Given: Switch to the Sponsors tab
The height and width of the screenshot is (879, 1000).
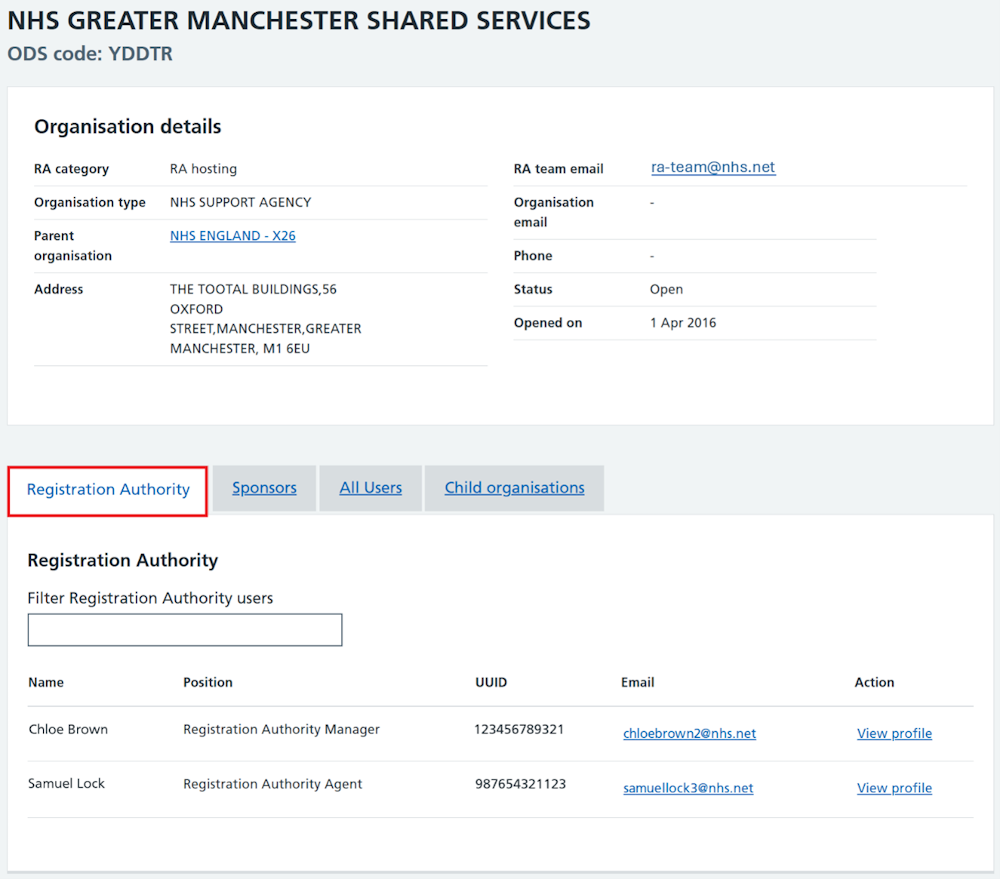Looking at the screenshot, I should pos(264,488).
